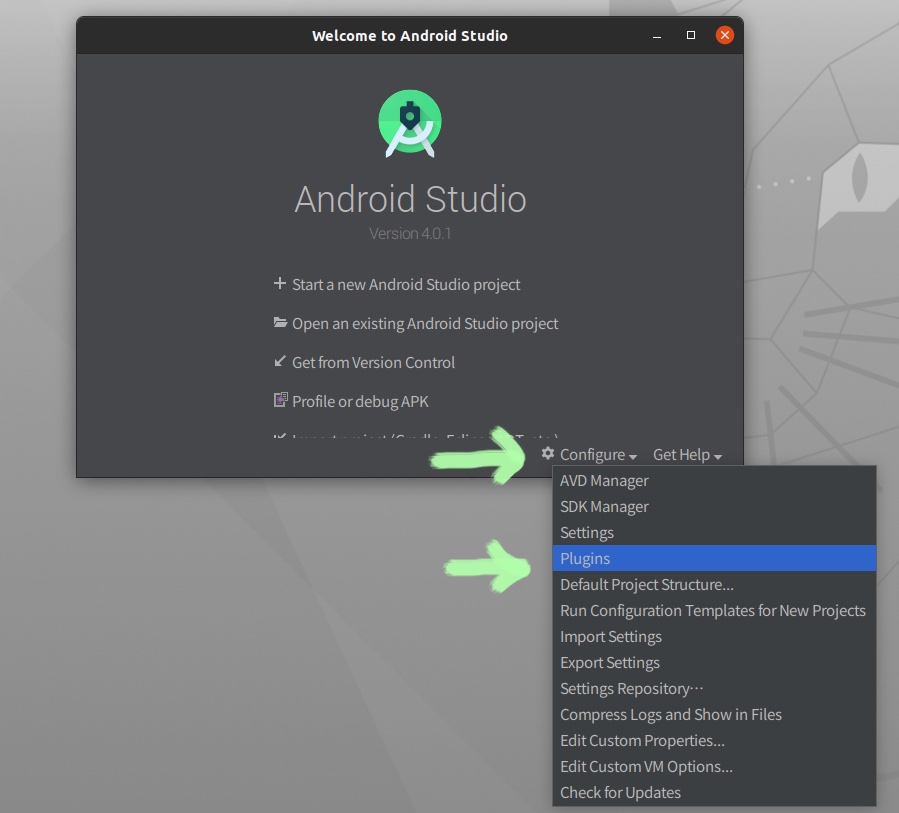899x813 pixels.
Task: Click the plus icon beside Start a new project
Action: point(280,284)
